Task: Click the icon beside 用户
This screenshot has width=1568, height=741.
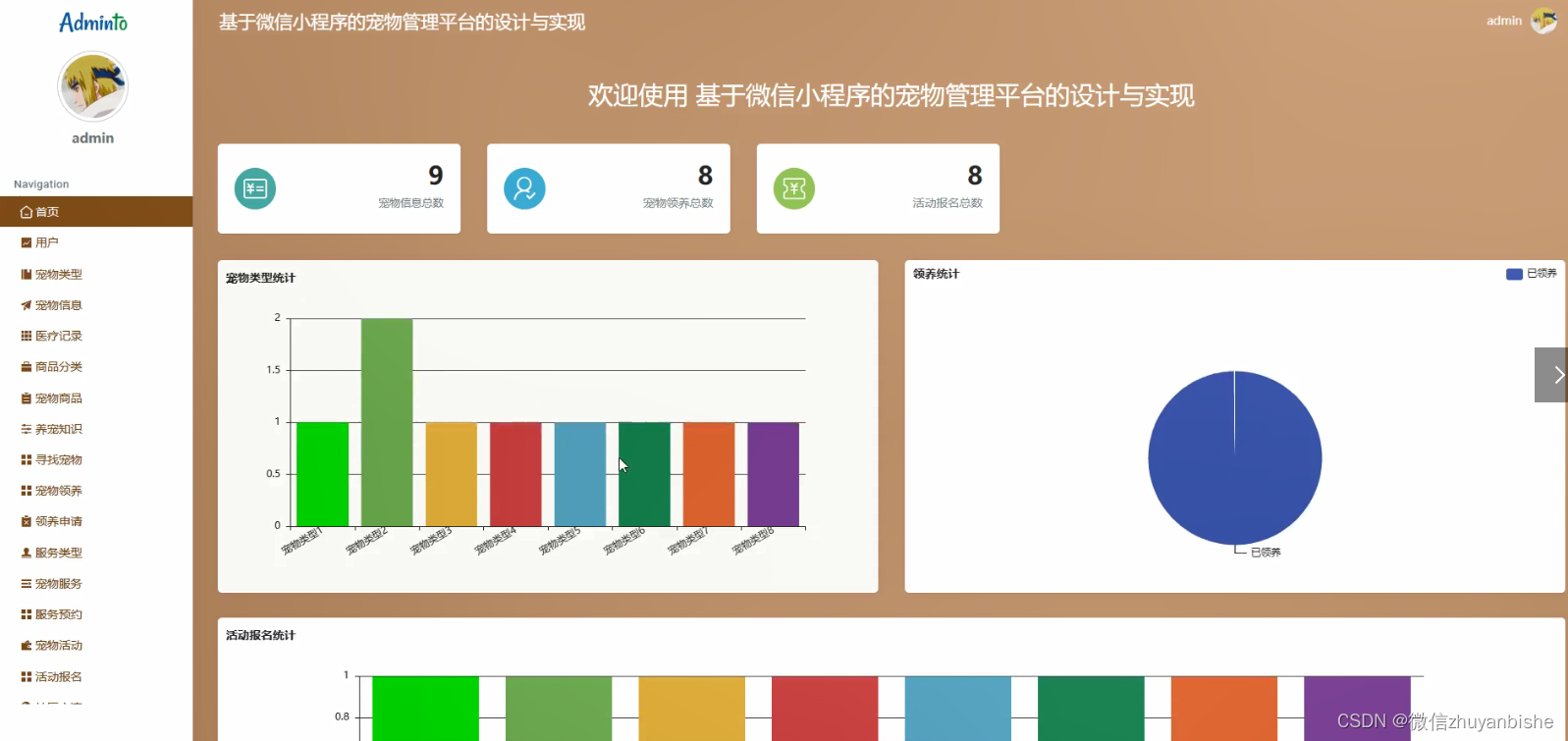Action: 27,242
